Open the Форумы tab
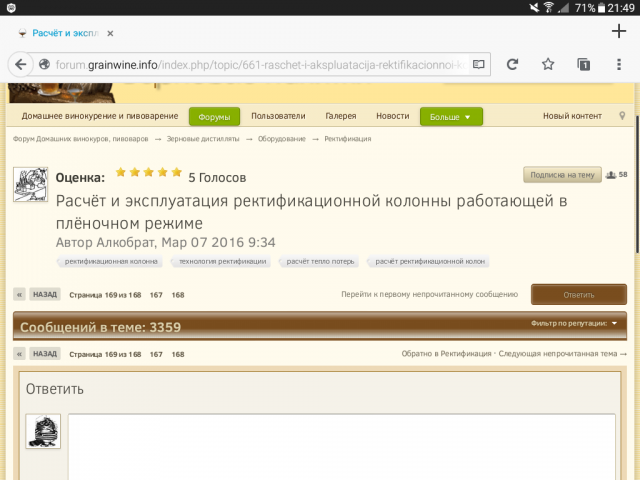The image size is (640, 480). (x=213, y=117)
